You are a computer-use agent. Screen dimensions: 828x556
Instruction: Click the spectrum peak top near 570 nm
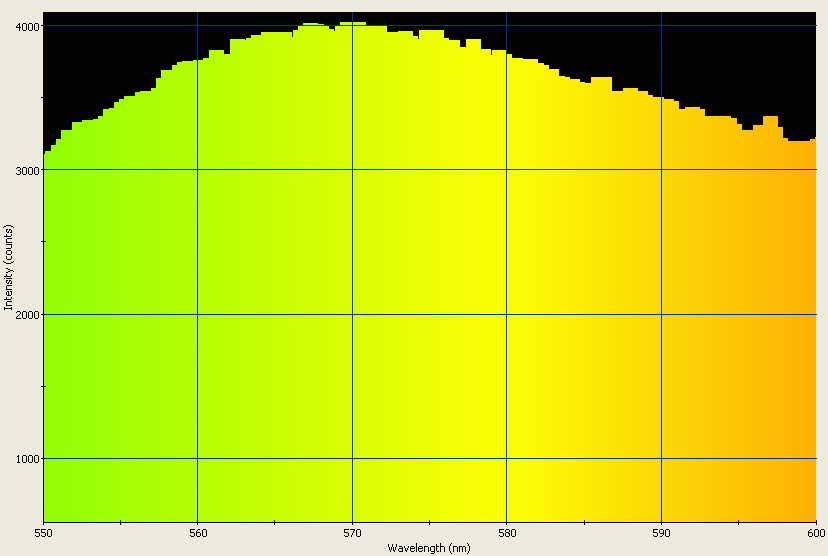(x=352, y=24)
